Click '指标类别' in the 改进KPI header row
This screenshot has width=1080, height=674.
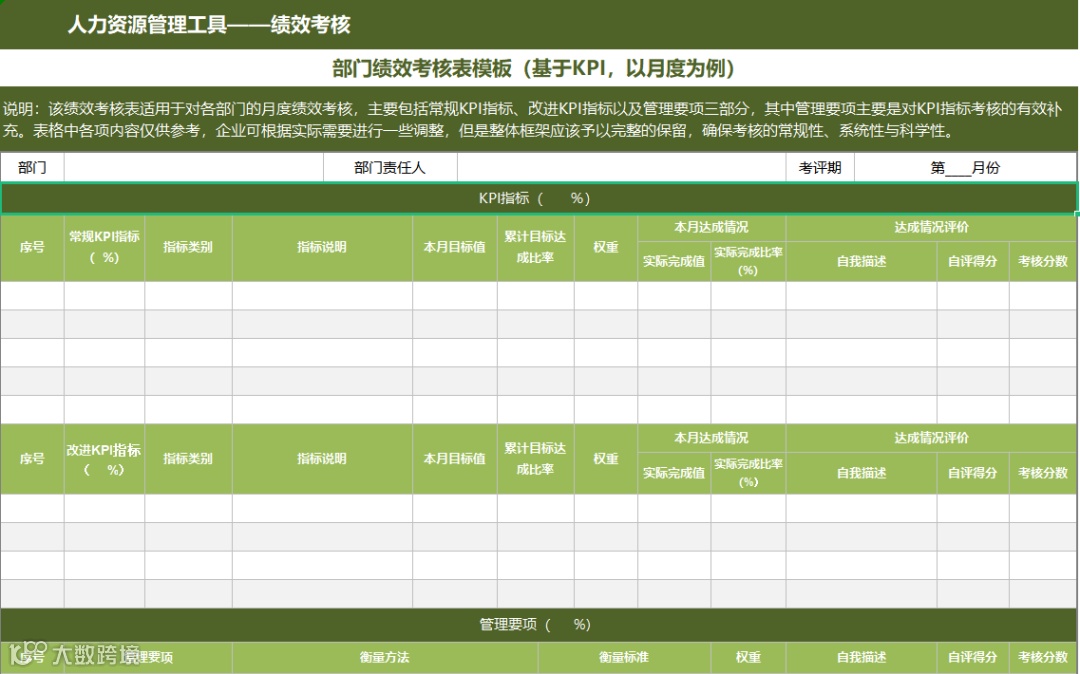[188, 459]
